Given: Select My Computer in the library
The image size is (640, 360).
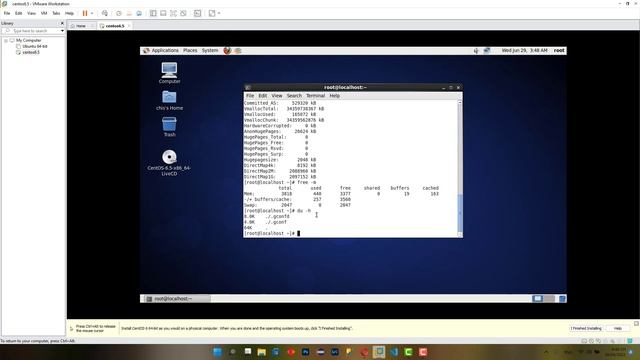Looking at the screenshot, I should (x=28, y=40).
